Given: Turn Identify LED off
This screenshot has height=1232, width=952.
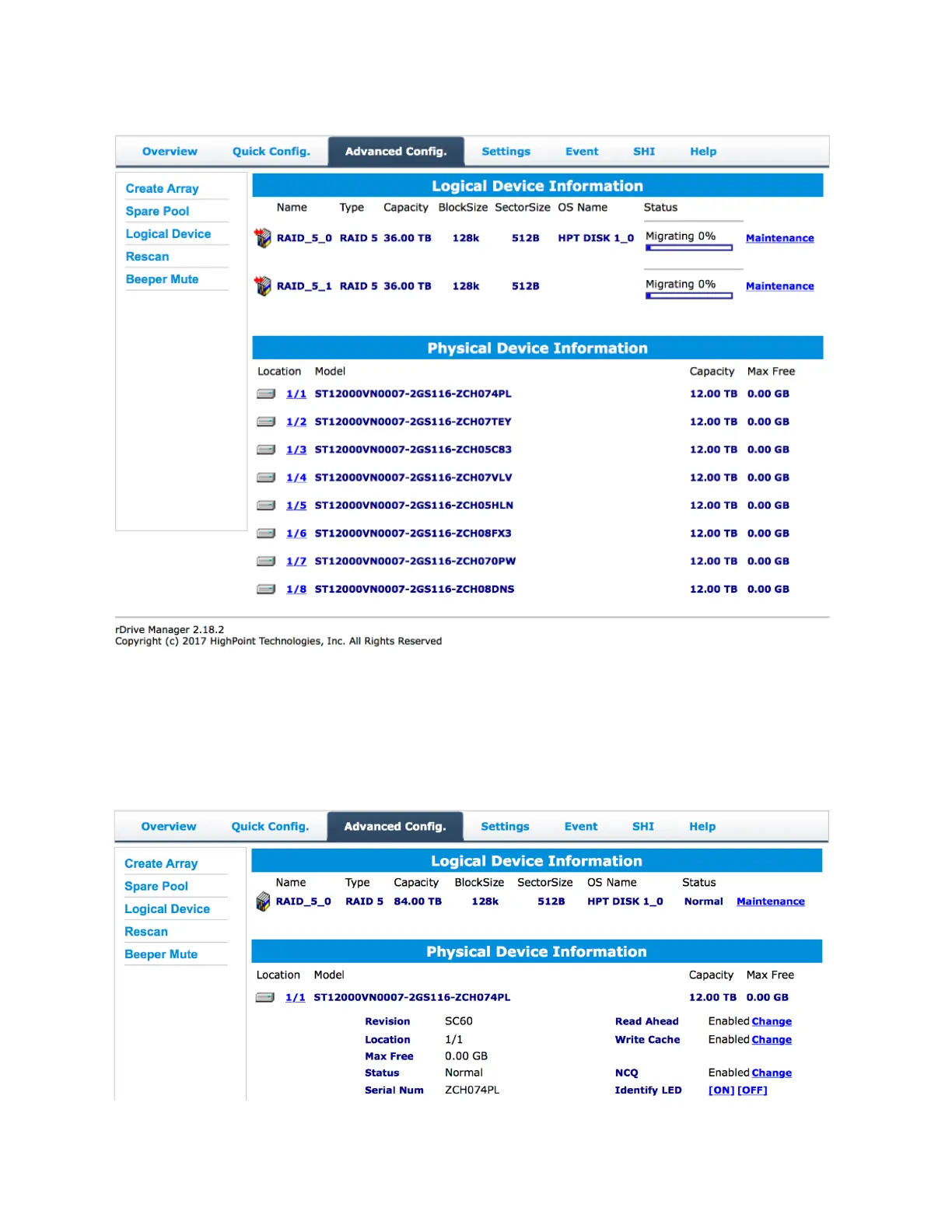Looking at the screenshot, I should [752, 1090].
